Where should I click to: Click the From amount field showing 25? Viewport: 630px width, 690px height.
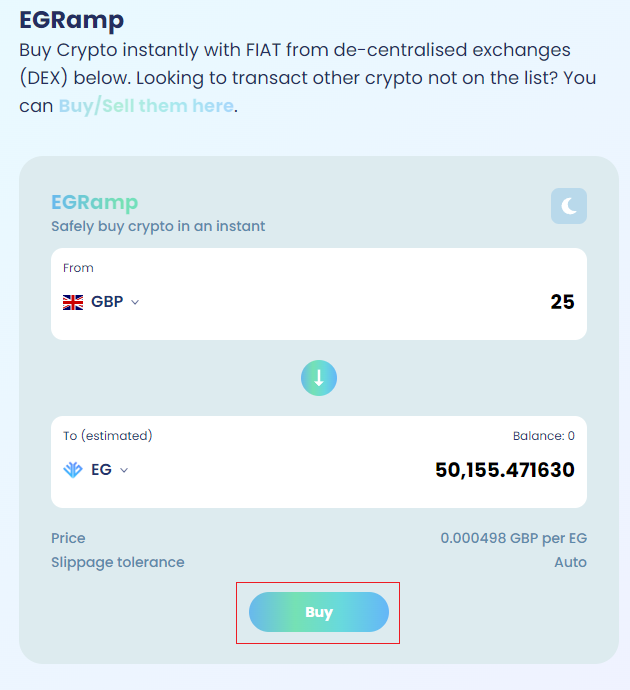tap(562, 302)
